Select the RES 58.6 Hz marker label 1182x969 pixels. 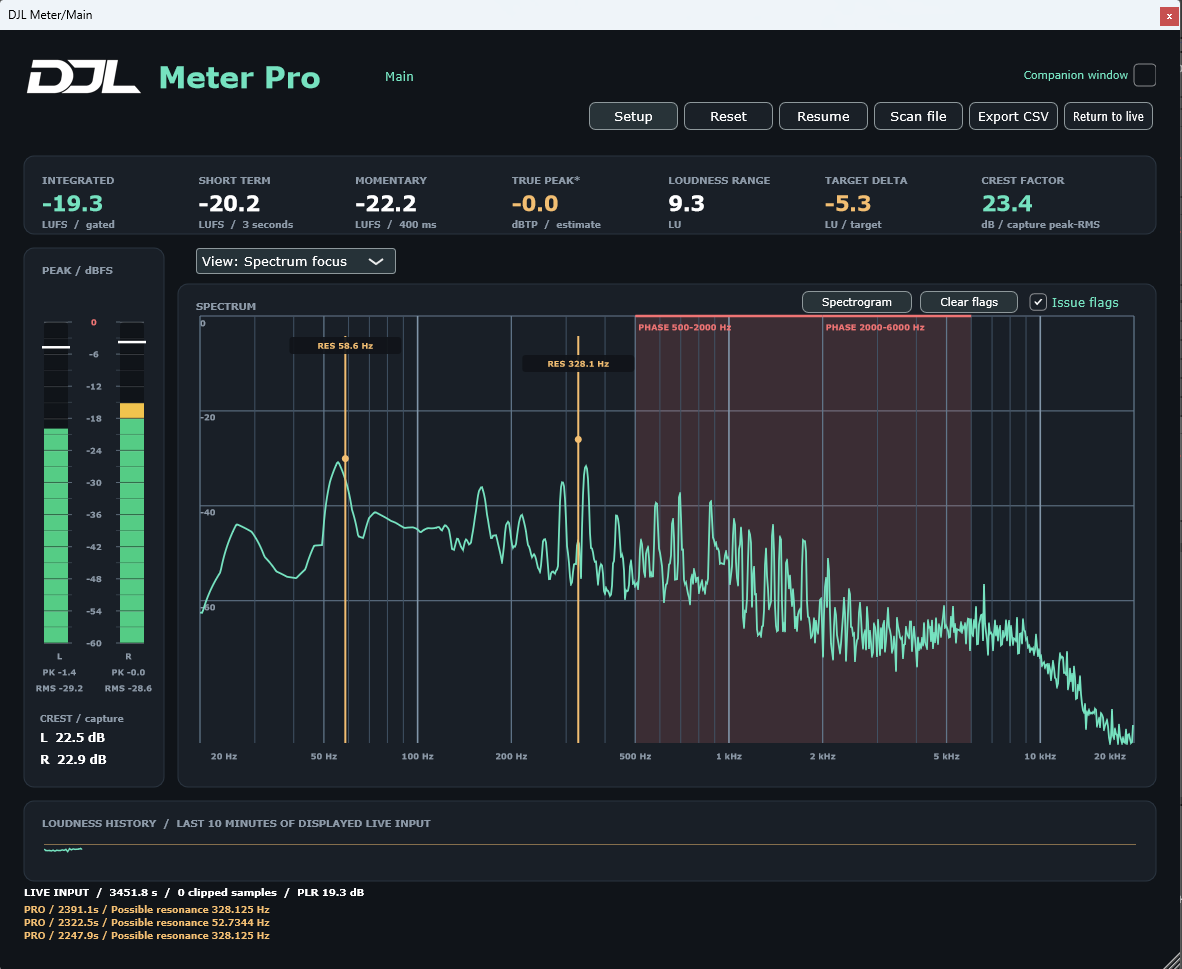click(x=345, y=345)
